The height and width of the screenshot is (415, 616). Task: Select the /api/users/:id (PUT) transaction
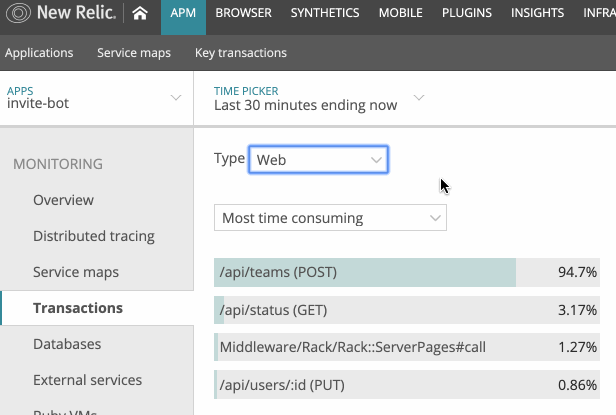407,385
